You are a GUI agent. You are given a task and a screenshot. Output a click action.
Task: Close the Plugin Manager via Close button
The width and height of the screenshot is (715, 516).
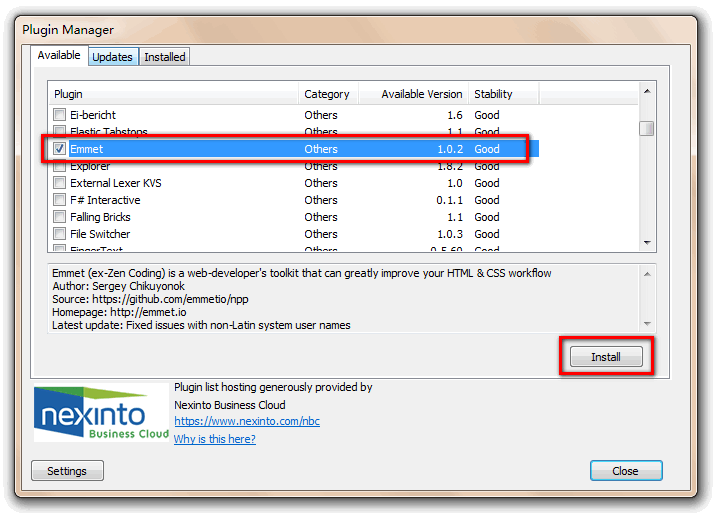click(x=626, y=471)
